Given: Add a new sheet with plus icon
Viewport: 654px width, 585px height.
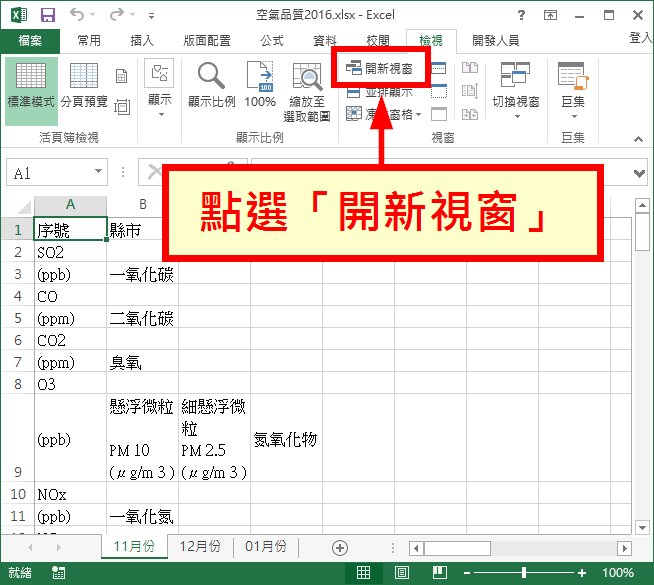Looking at the screenshot, I should pyautogui.click(x=340, y=547).
